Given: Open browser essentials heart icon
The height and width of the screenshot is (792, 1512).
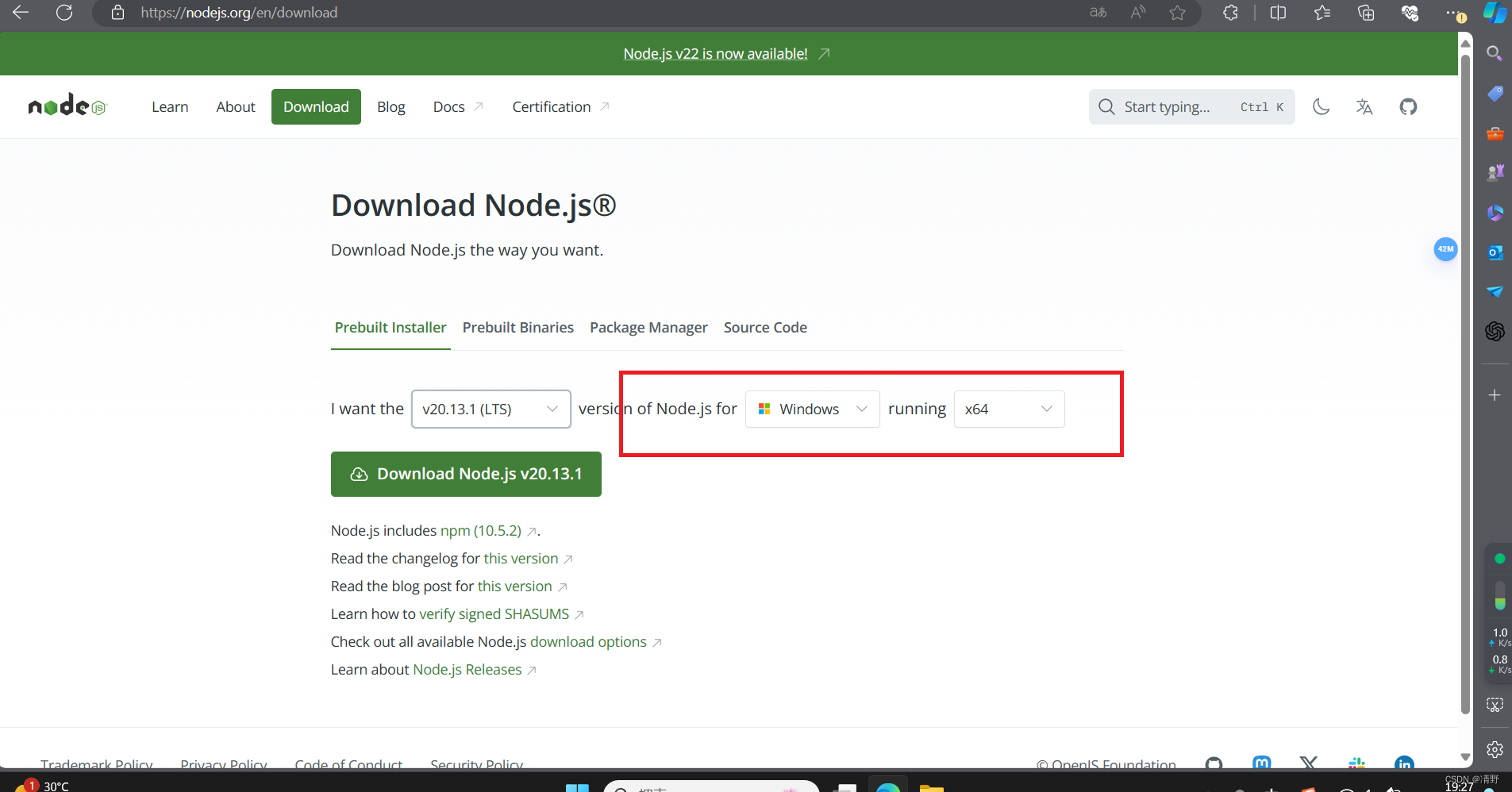Looking at the screenshot, I should [1410, 12].
